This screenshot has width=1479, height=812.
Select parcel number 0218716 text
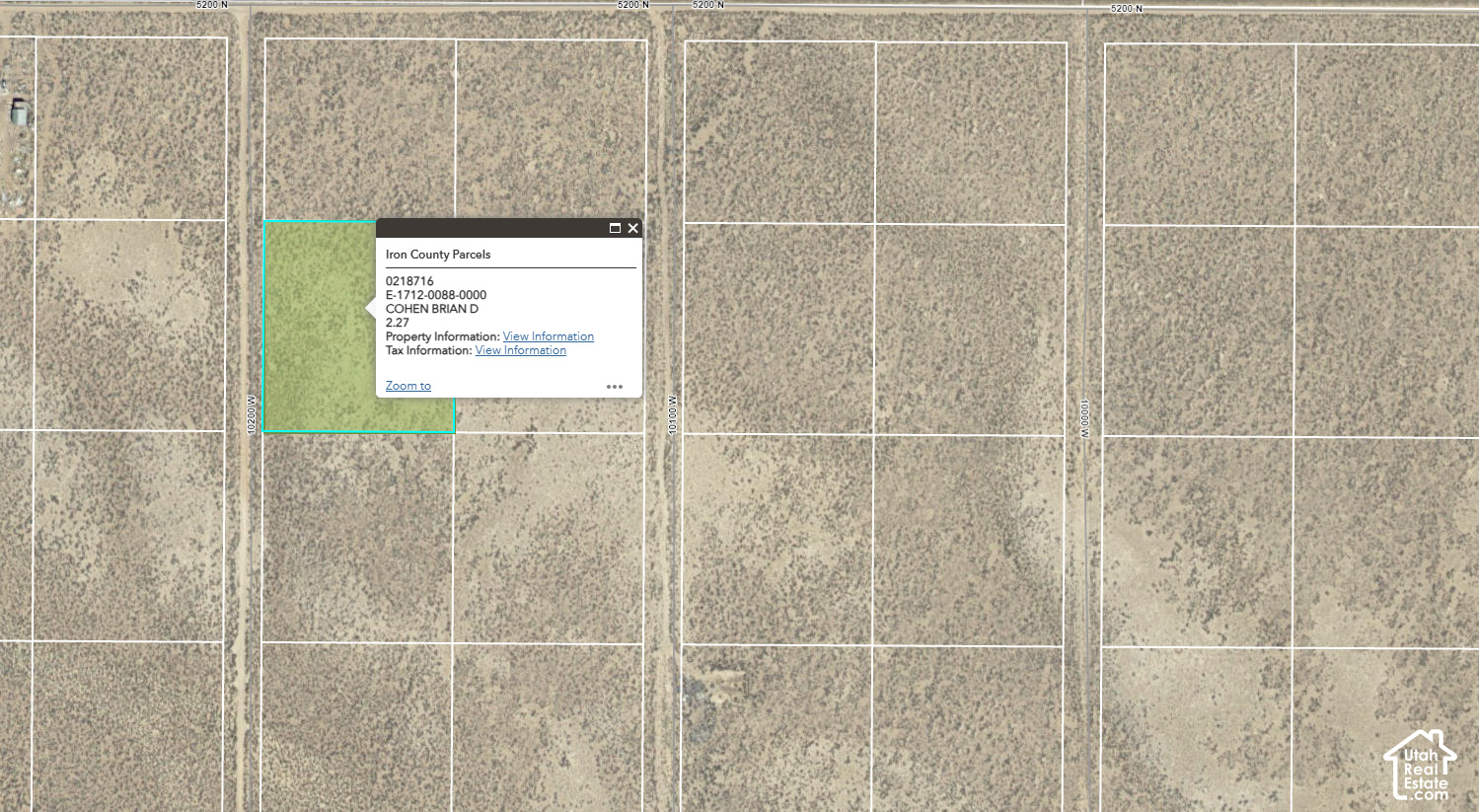(x=409, y=281)
